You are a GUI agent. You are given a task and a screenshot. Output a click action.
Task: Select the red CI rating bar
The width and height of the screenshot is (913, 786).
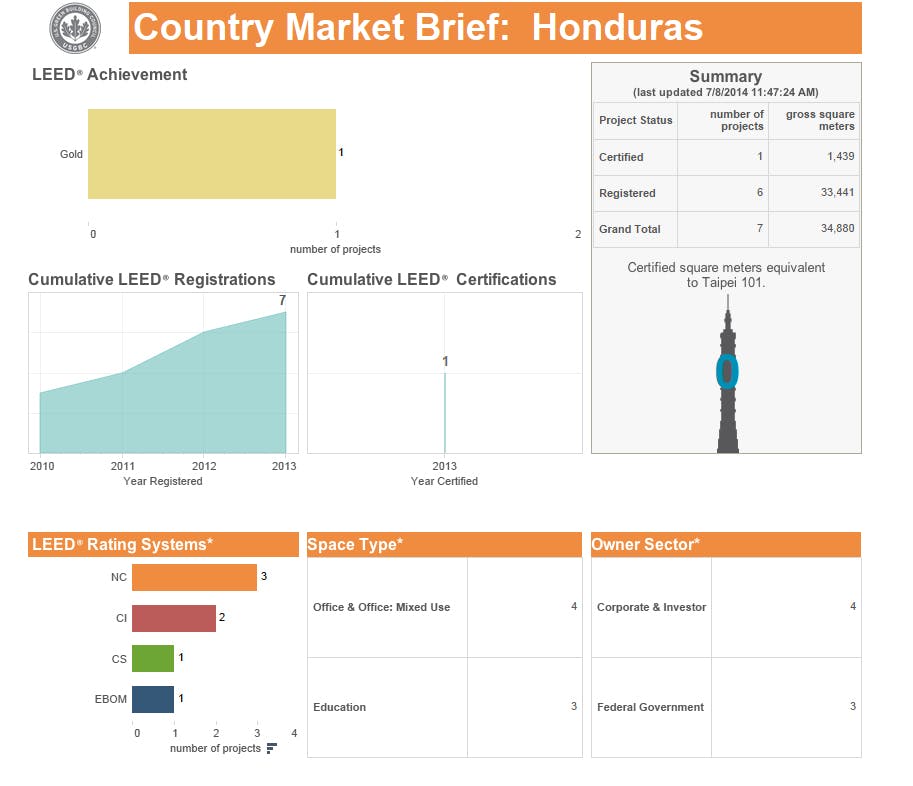[x=173, y=618]
